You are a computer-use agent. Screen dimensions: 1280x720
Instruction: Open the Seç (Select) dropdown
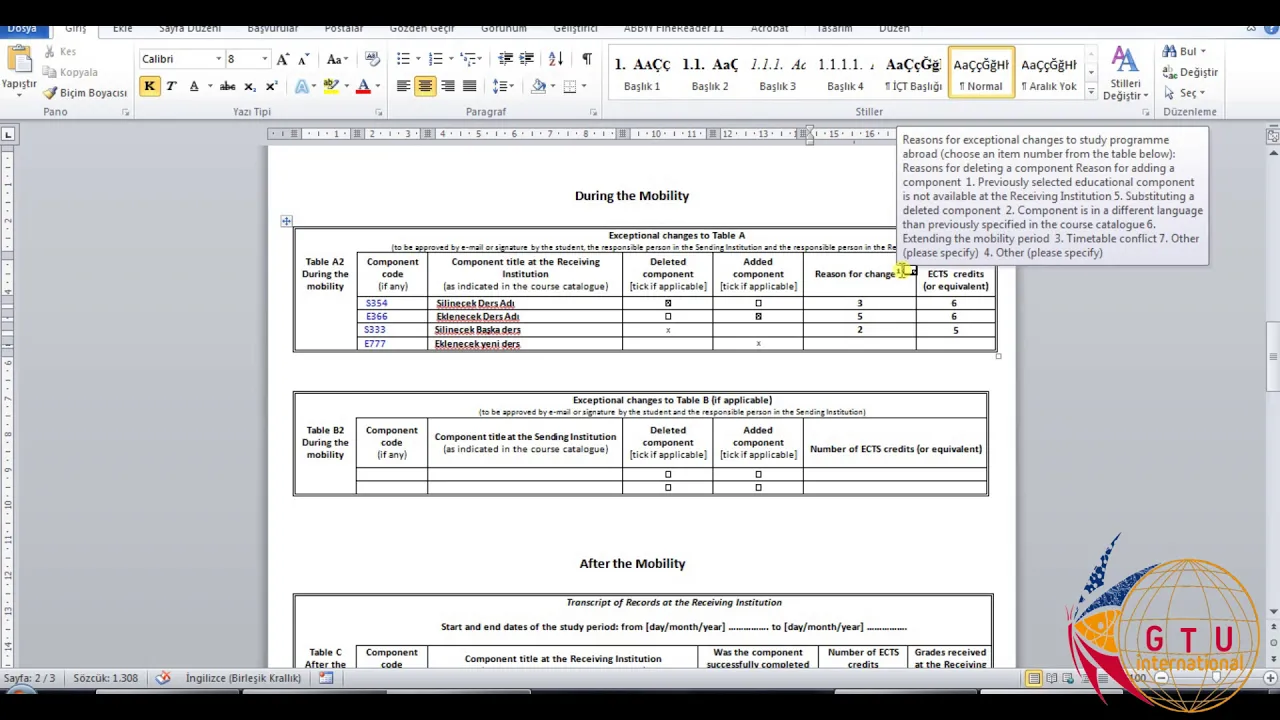[1185, 93]
